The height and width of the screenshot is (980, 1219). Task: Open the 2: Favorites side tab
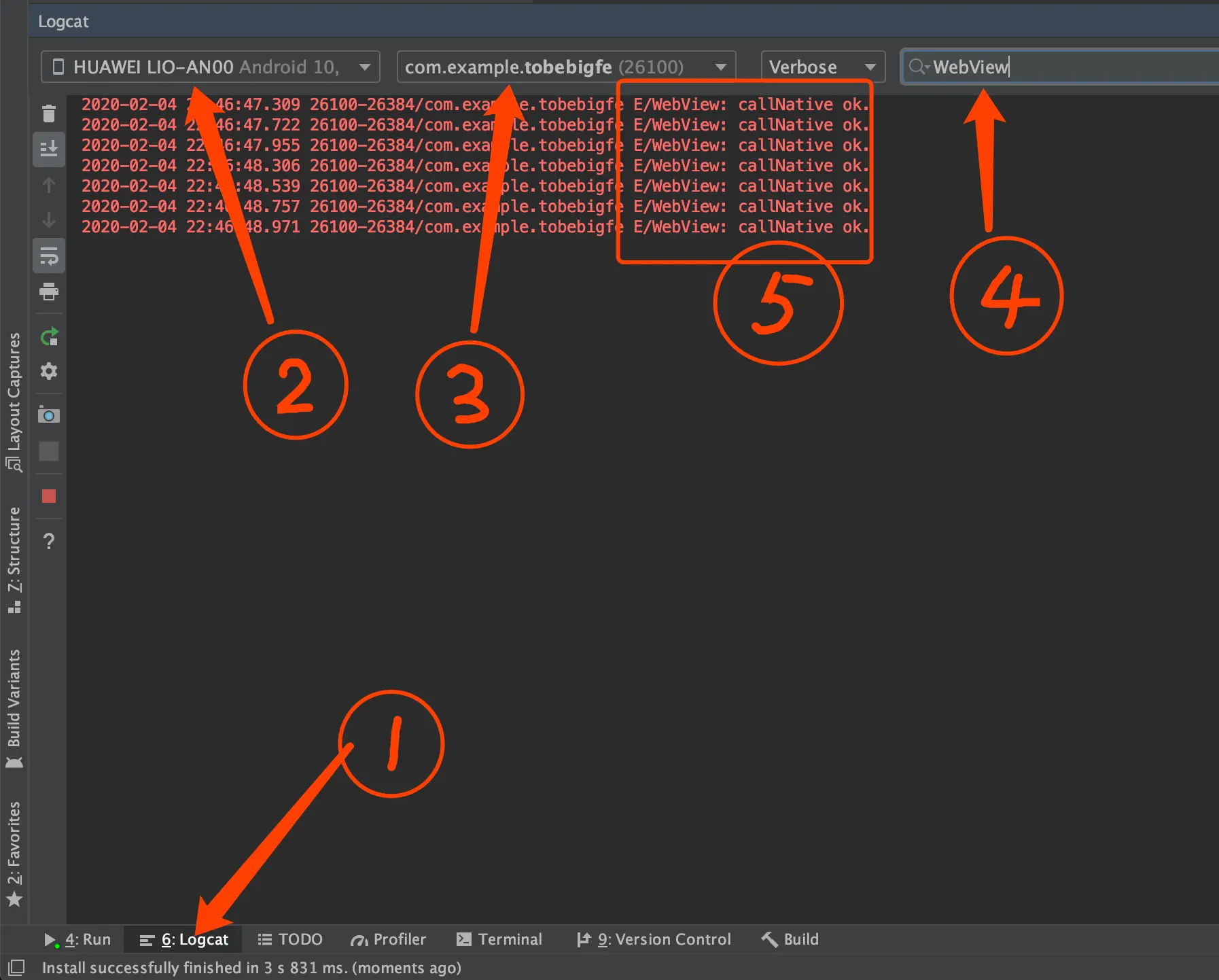pos(14,854)
